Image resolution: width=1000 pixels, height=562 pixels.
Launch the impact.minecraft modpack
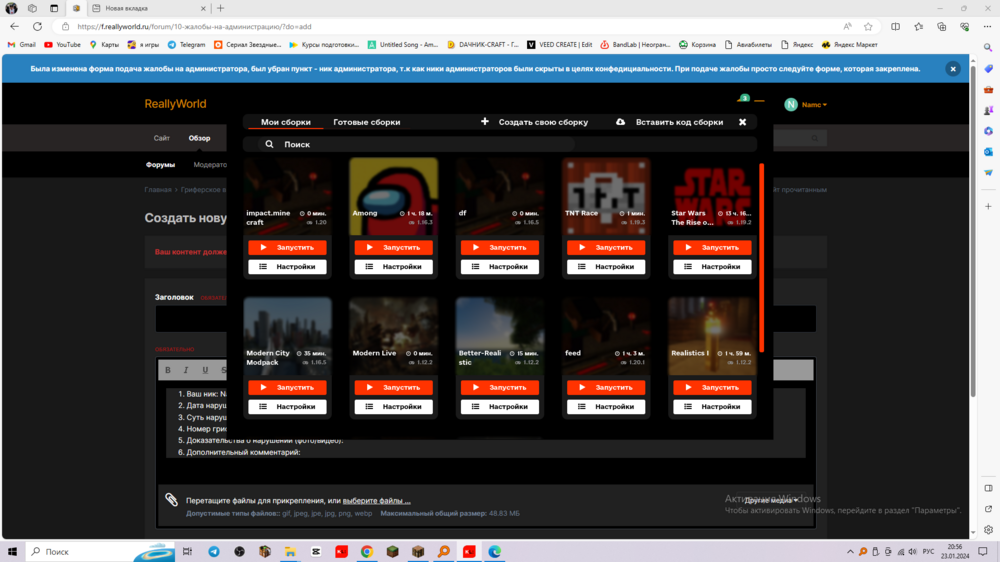(287, 248)
